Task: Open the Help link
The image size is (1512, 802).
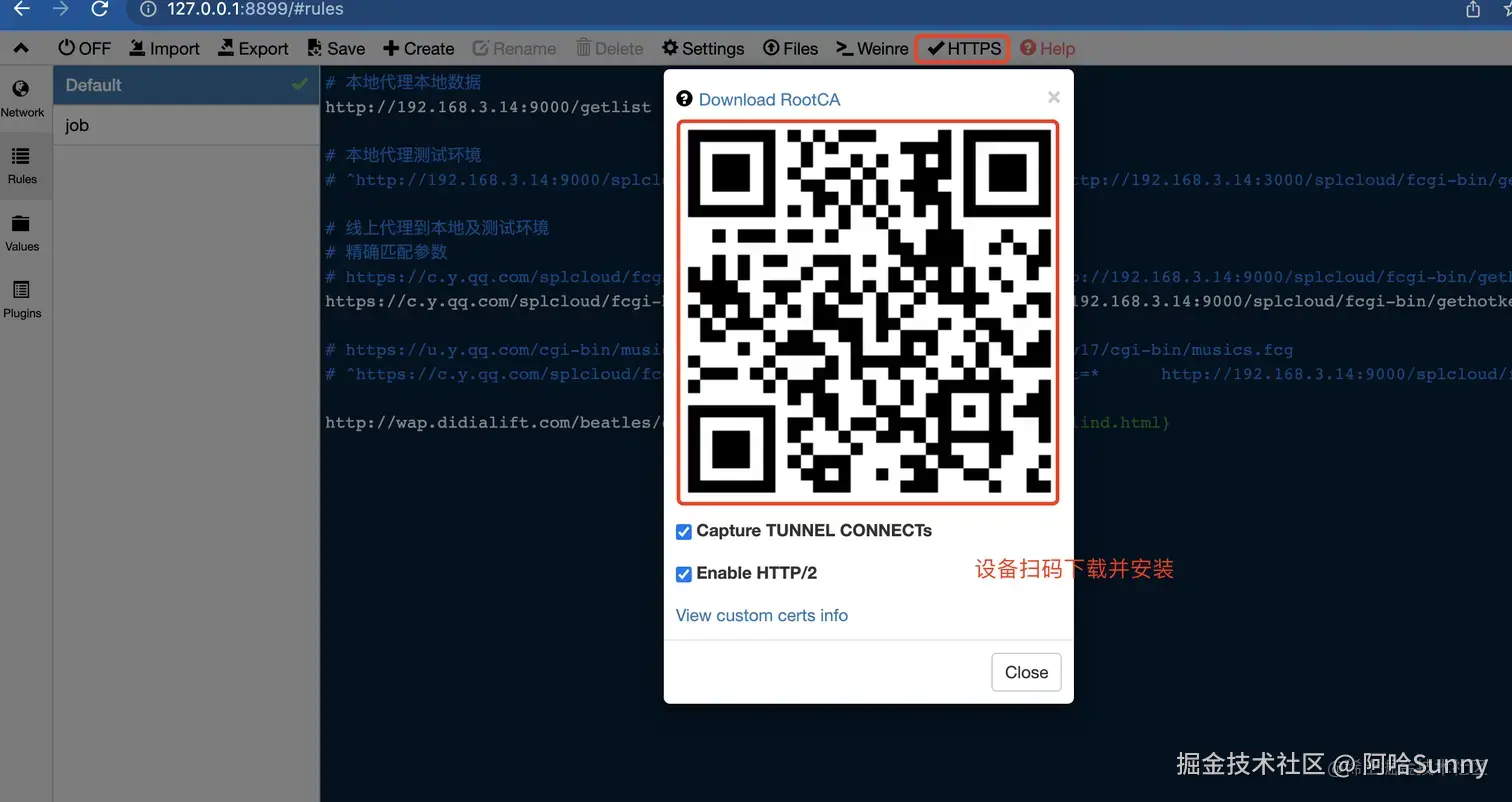Action: [x=1047, y=48]
